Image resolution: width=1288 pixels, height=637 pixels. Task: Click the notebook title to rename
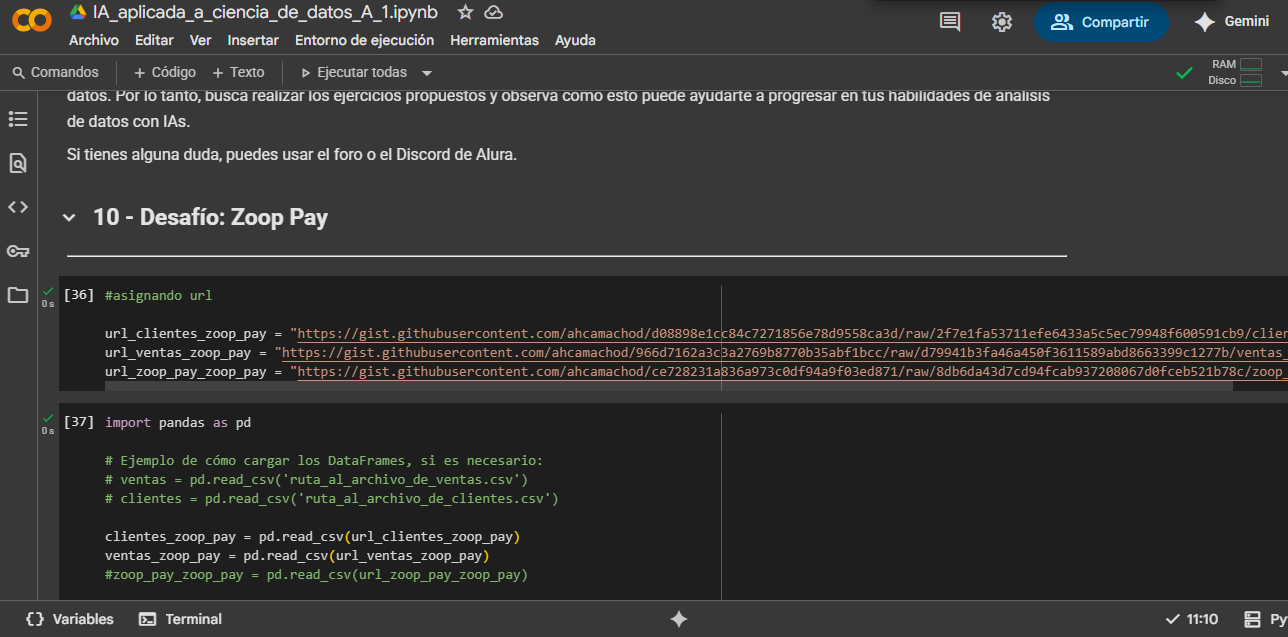pos(265,12)
